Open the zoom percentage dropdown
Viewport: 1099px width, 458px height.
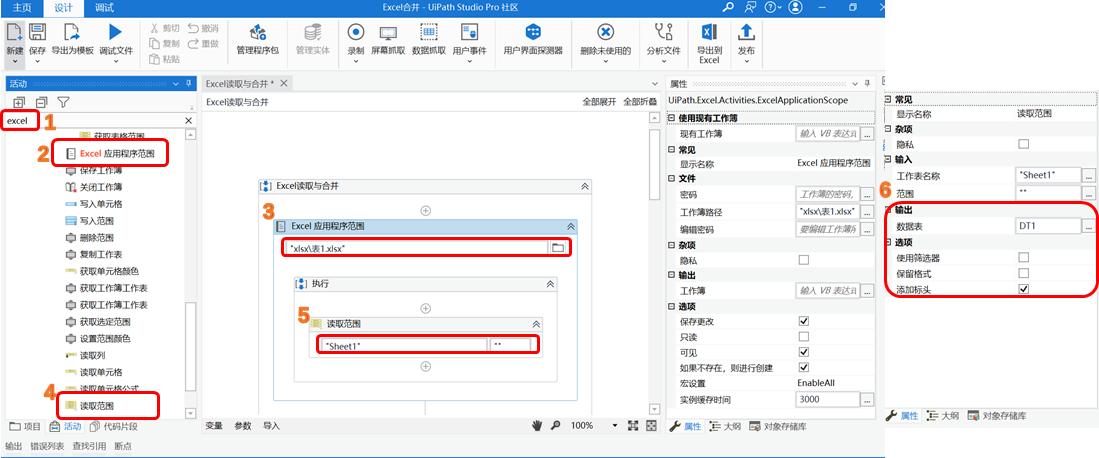[615, 425]
